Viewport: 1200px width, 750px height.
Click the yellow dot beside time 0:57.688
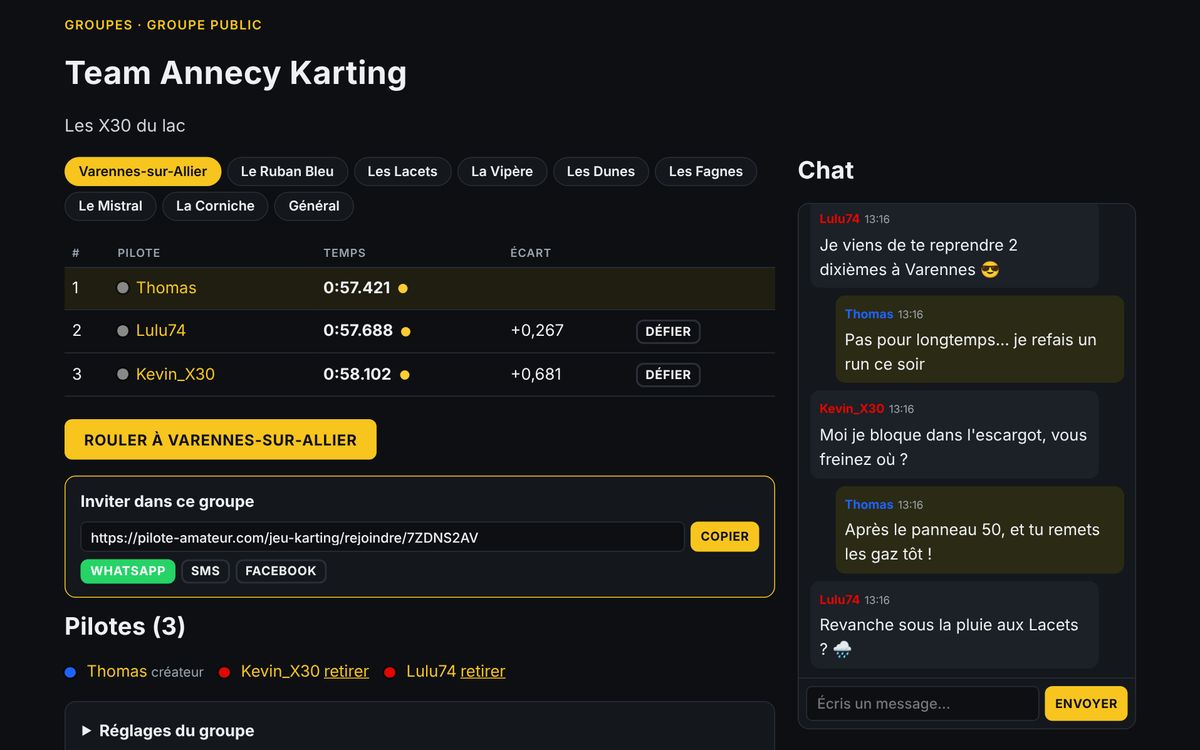pos(405,331)
